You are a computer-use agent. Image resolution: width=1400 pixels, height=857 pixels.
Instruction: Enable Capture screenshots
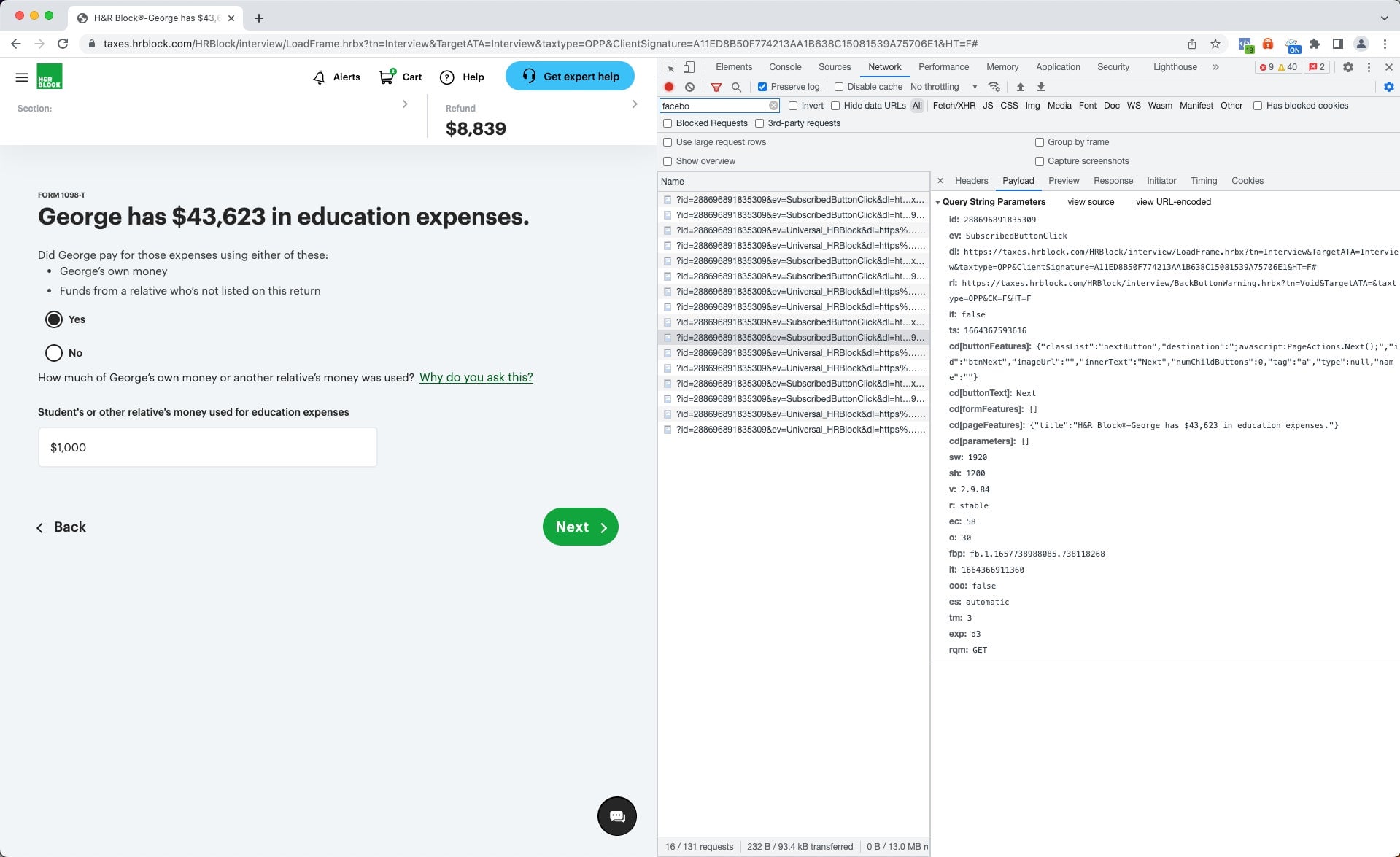coord(1039,161)
